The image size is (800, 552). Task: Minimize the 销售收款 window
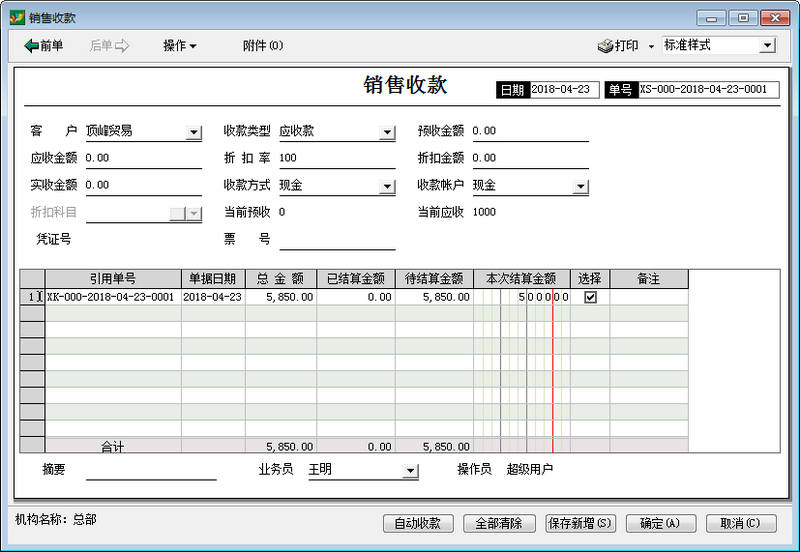point(711,18)
